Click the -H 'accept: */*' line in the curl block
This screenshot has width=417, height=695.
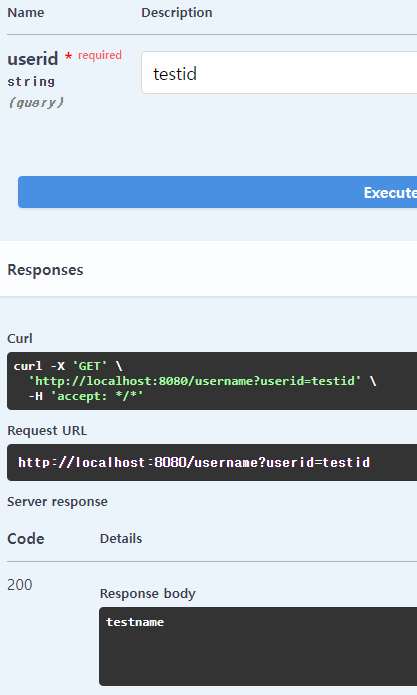pos(86,396)
